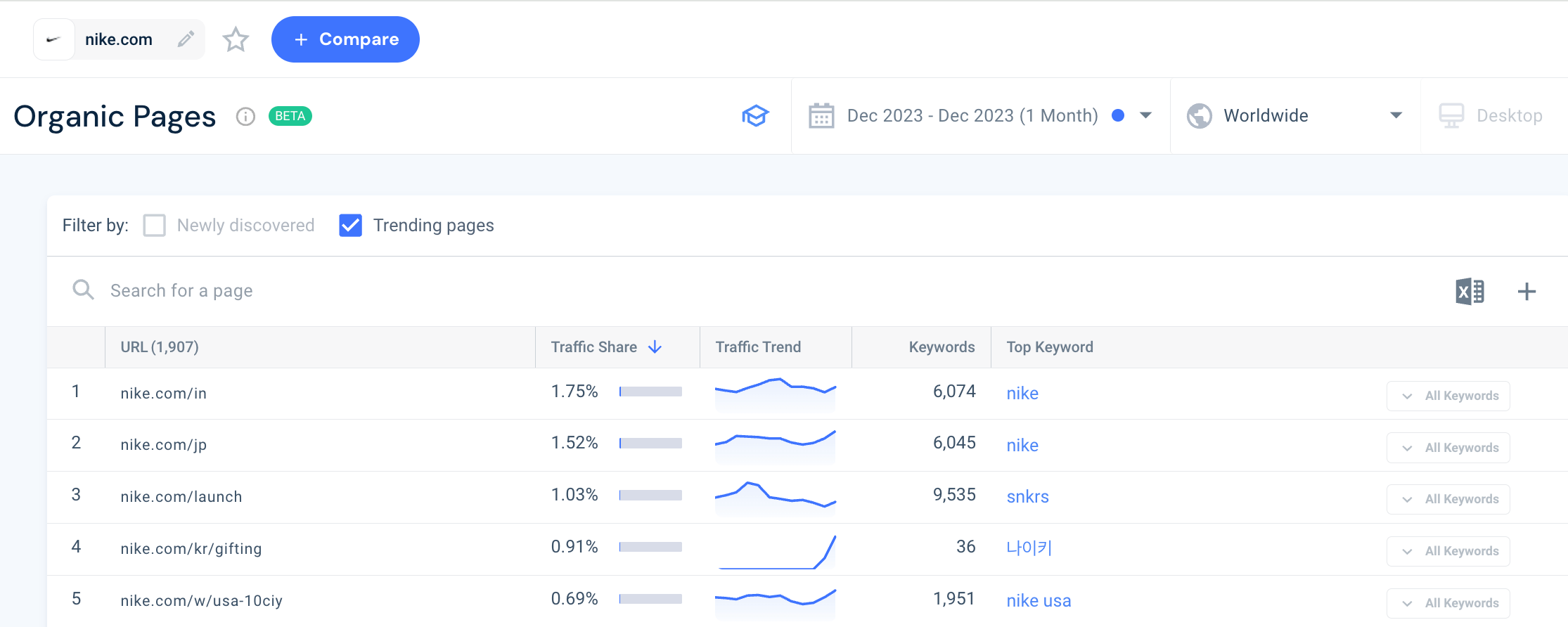The image size is (1568, 627).
Task: Star nike.com as a favorite
Action: [x=236, y=39]
